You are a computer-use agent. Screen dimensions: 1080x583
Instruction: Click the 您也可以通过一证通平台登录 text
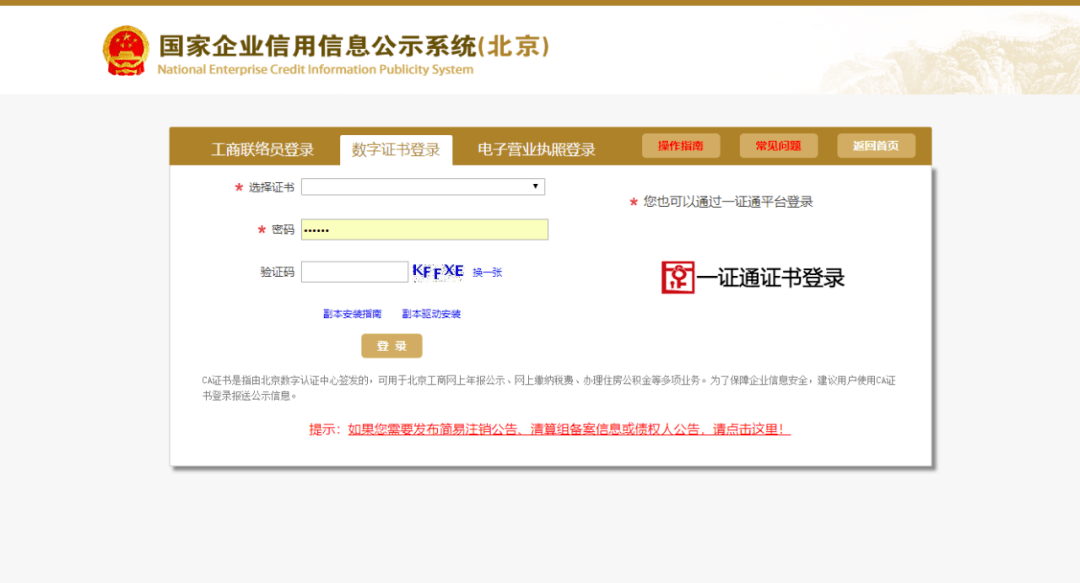(728, 201)
